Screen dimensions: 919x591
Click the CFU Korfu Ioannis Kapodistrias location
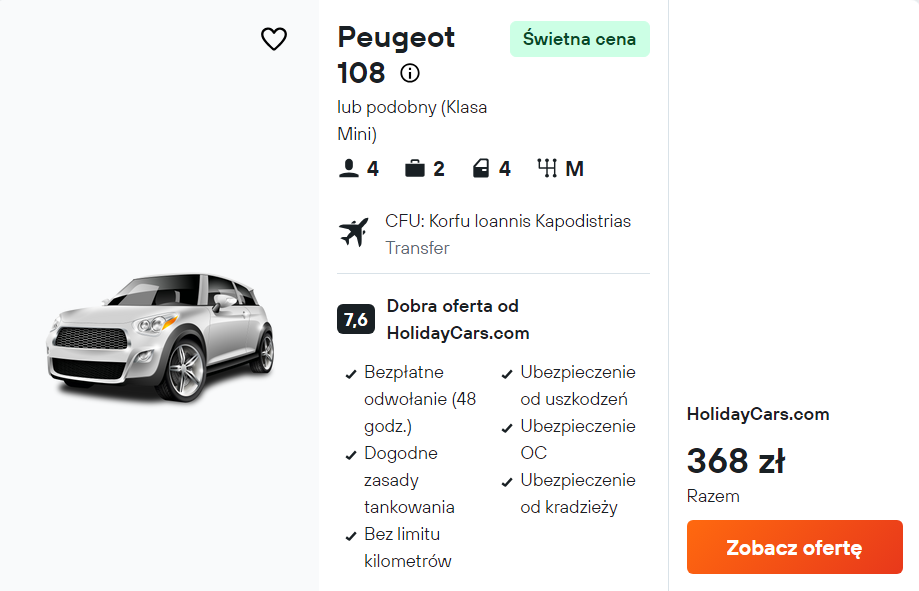click(508, 221)
